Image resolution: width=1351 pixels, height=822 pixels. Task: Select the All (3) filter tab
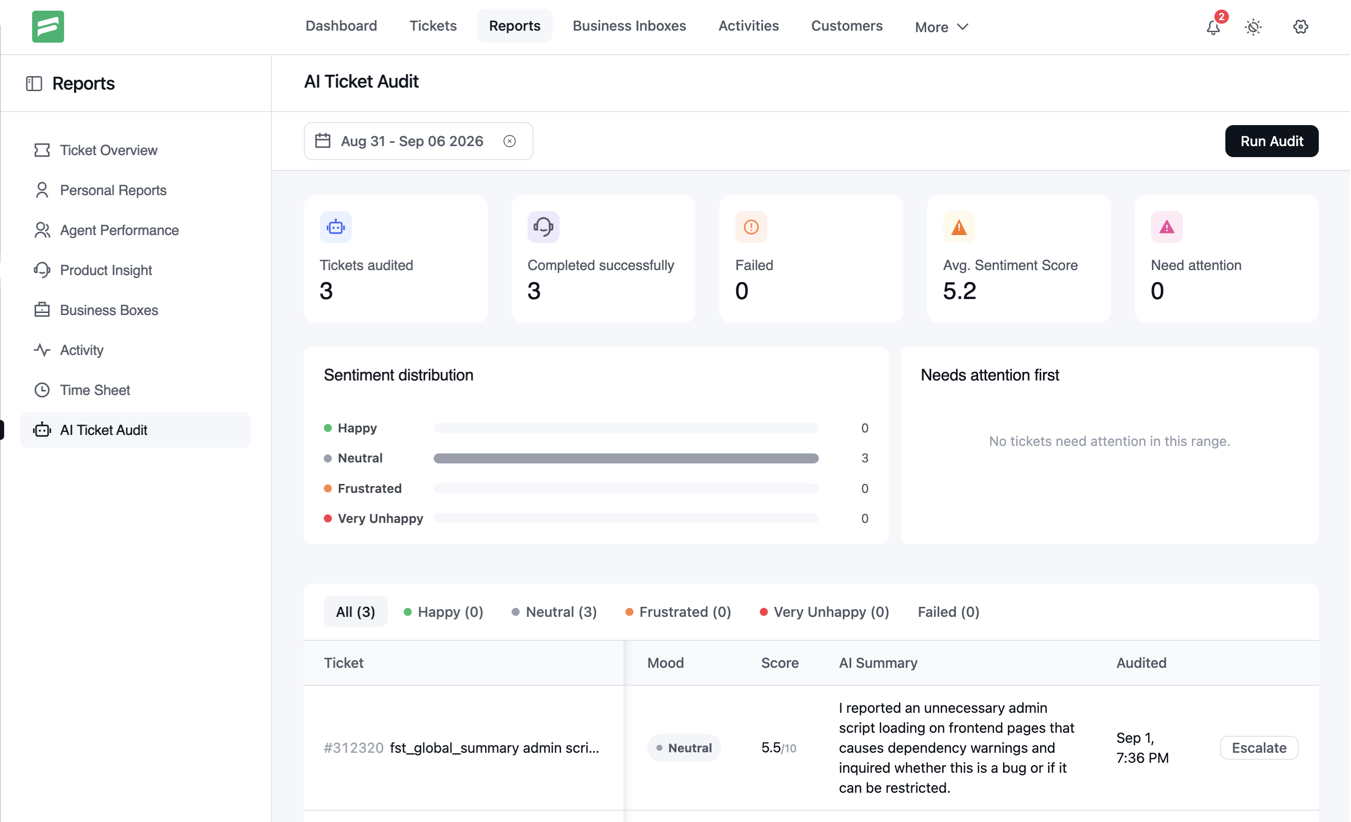[x=355, y=612]
